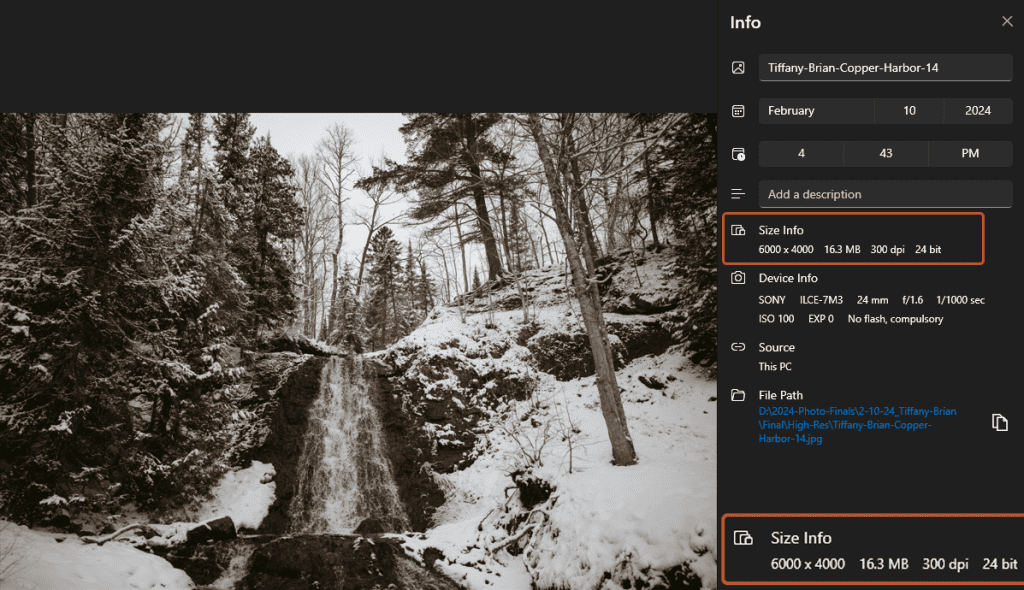Click the File Path folder icon
The height and width of the screenshot is (590, 1024).
coord(738,395)
